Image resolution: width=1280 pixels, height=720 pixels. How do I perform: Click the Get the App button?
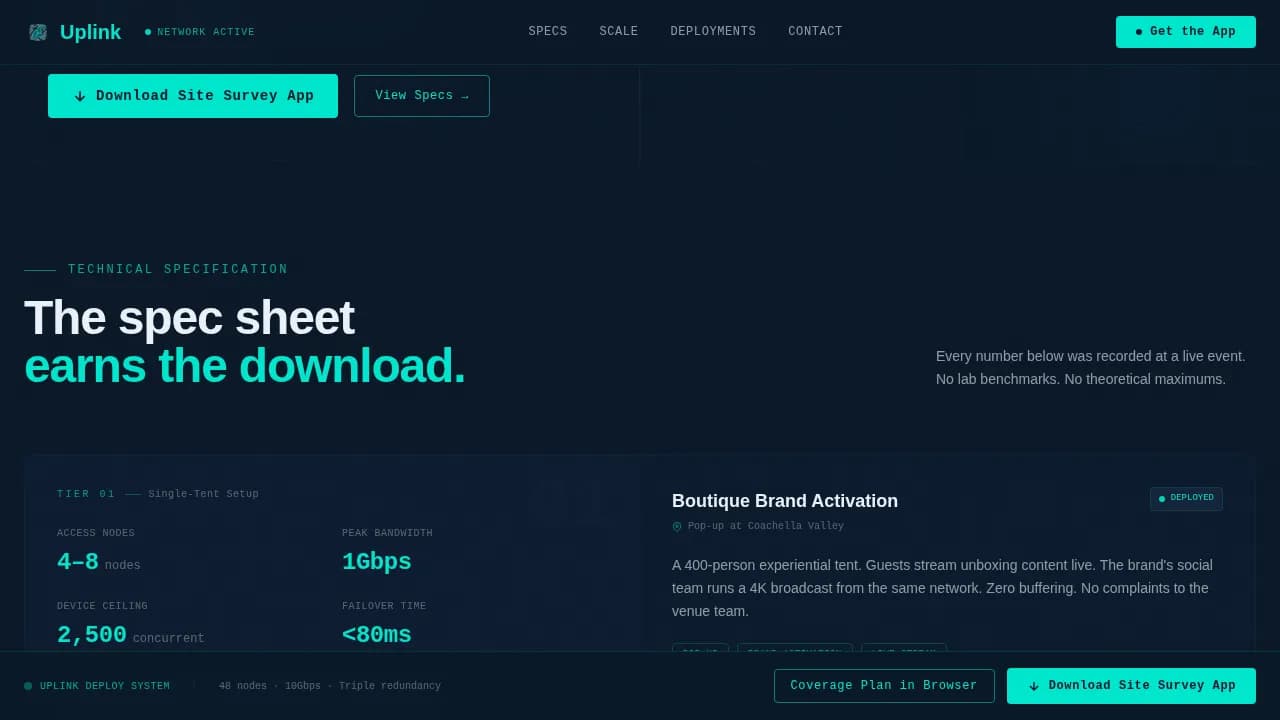pyautogui.click(x=1186, y=32)
